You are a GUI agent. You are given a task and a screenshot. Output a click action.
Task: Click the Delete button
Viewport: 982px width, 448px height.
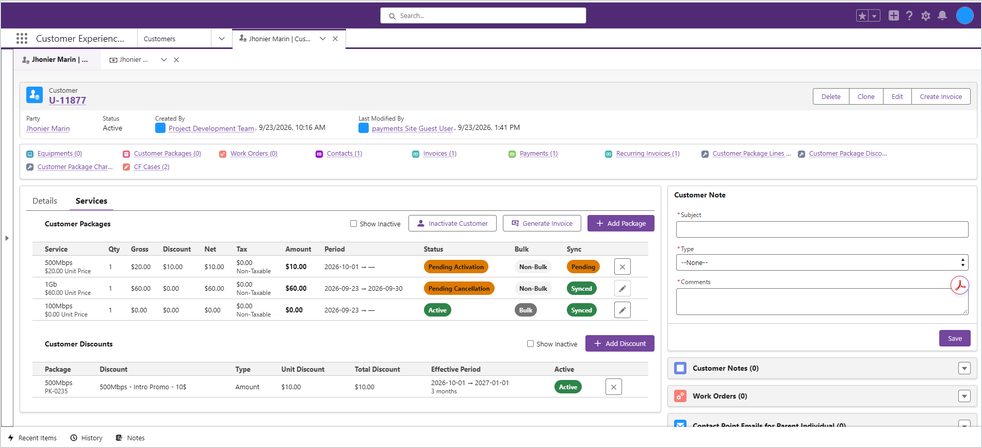coord(831,96)
